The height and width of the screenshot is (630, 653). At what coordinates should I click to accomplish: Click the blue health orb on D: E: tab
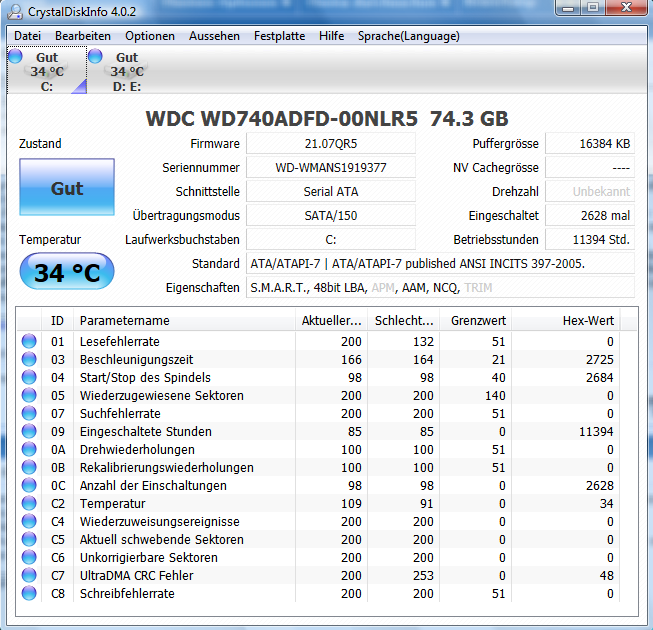click(95, 56)
